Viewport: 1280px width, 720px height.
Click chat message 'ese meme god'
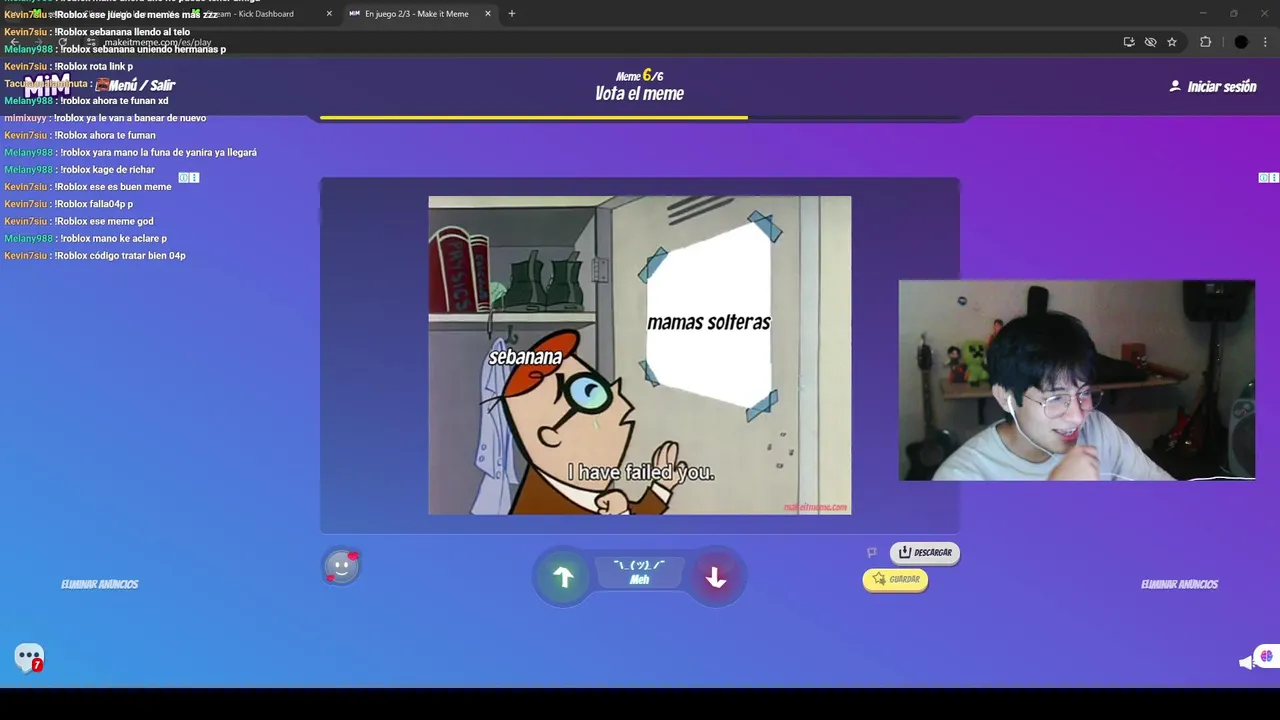click(x=79, y=221)
